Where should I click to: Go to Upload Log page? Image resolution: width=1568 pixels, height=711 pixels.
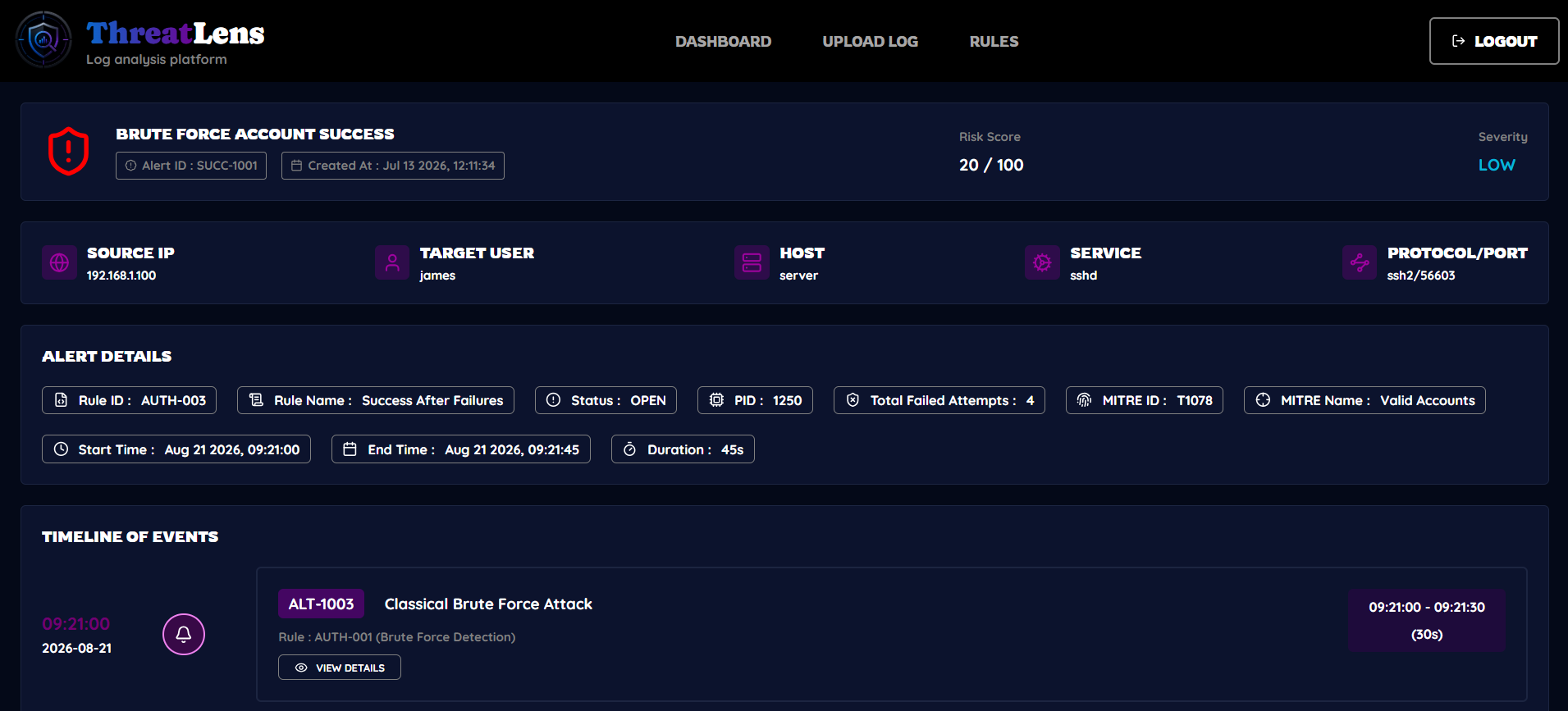coord(870,41)
